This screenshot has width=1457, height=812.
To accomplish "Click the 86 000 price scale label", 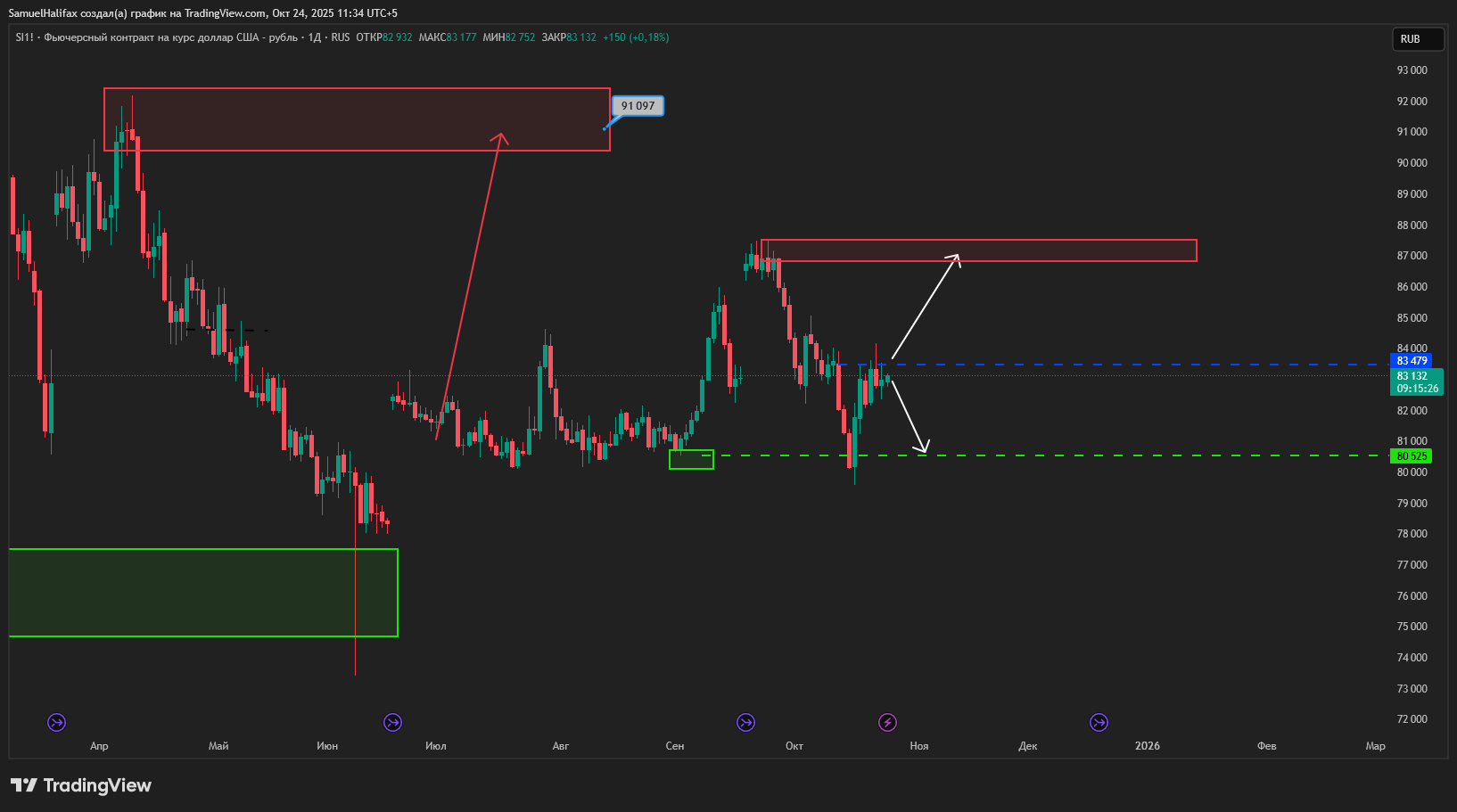I will (x=1412, y=287).
